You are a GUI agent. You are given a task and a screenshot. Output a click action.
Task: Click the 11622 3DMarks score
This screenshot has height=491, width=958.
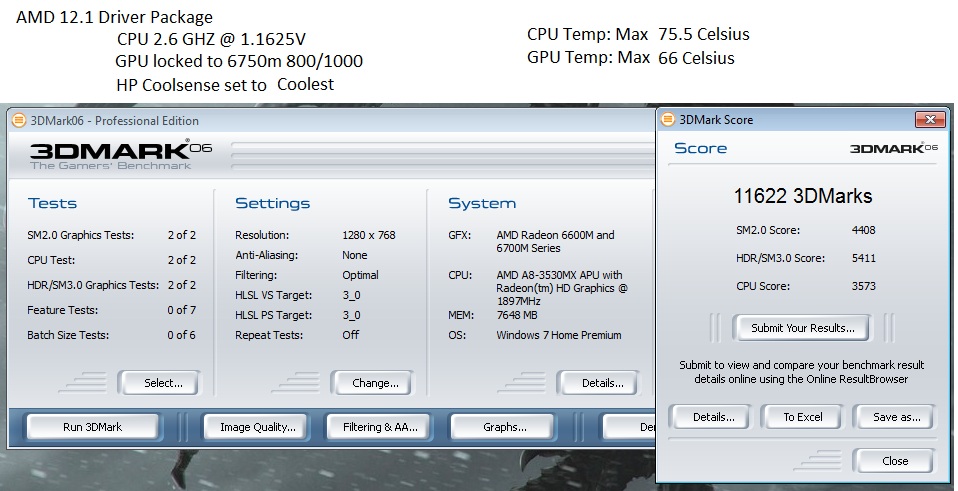point(802,196)
